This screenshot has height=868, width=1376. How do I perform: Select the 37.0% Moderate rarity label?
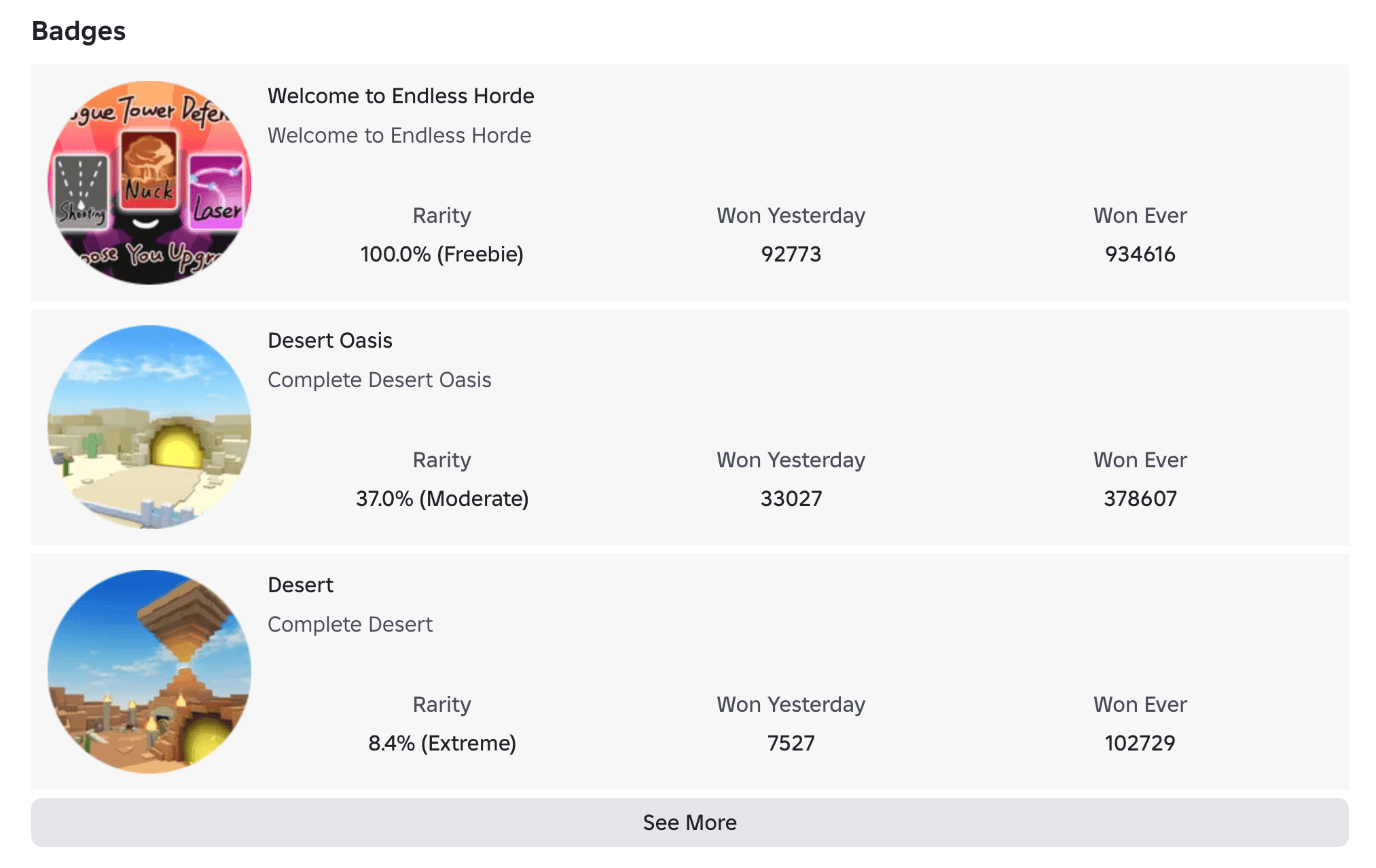tap(443, 498)
